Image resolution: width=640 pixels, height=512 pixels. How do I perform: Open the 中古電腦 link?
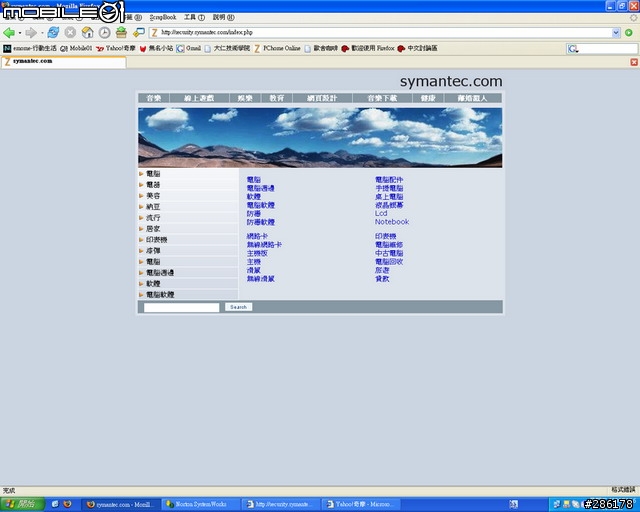389,253
